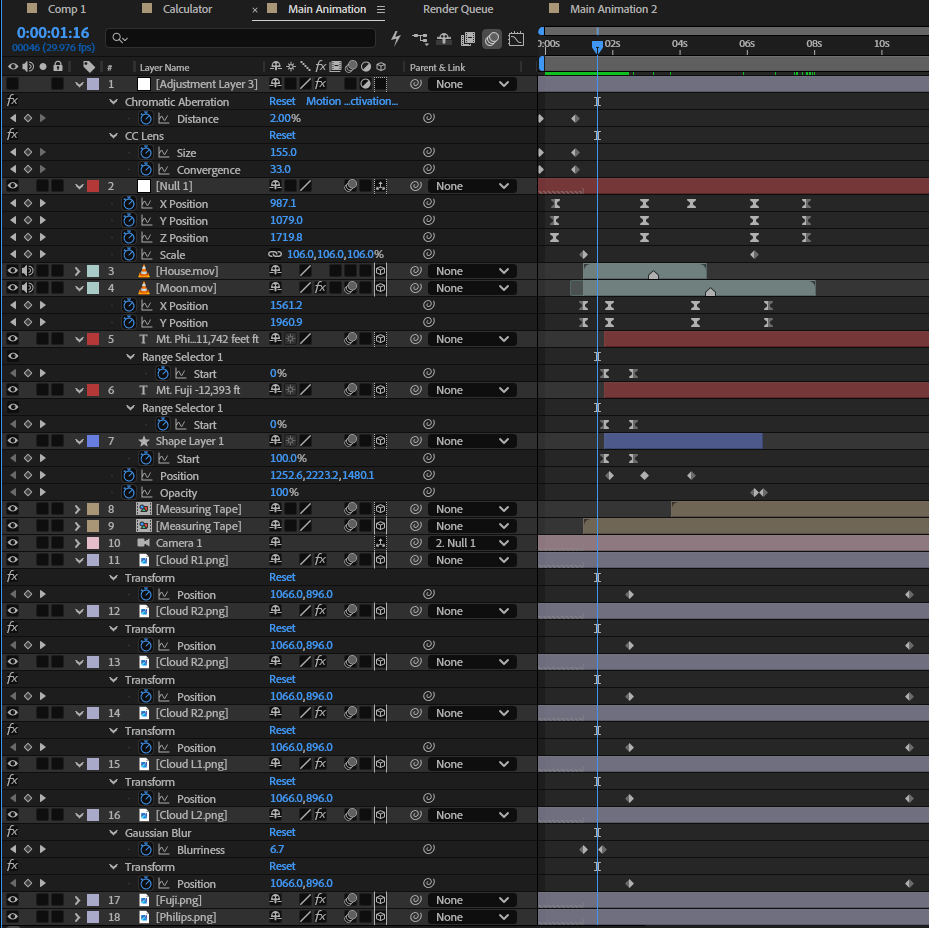Click fx switch on Cloud R1.png layer
The width and height of the screenshot is (929, 928).
click(x=320, y=559)
